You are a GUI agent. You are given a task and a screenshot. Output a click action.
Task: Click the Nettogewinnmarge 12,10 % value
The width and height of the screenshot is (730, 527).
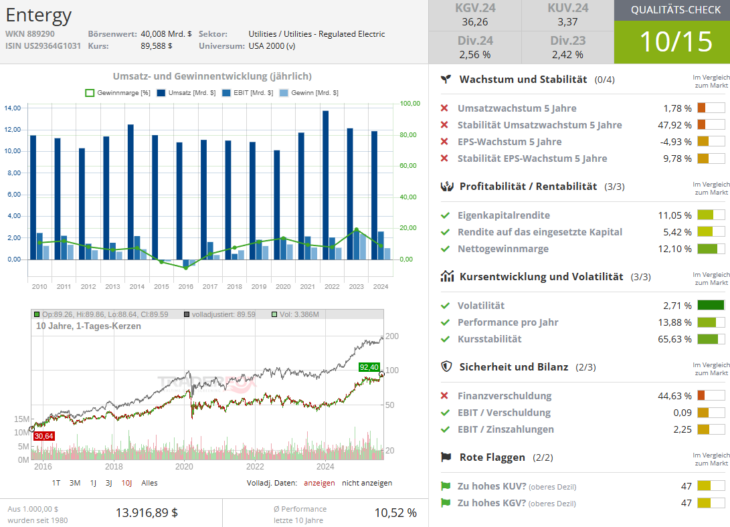[675, 249]
